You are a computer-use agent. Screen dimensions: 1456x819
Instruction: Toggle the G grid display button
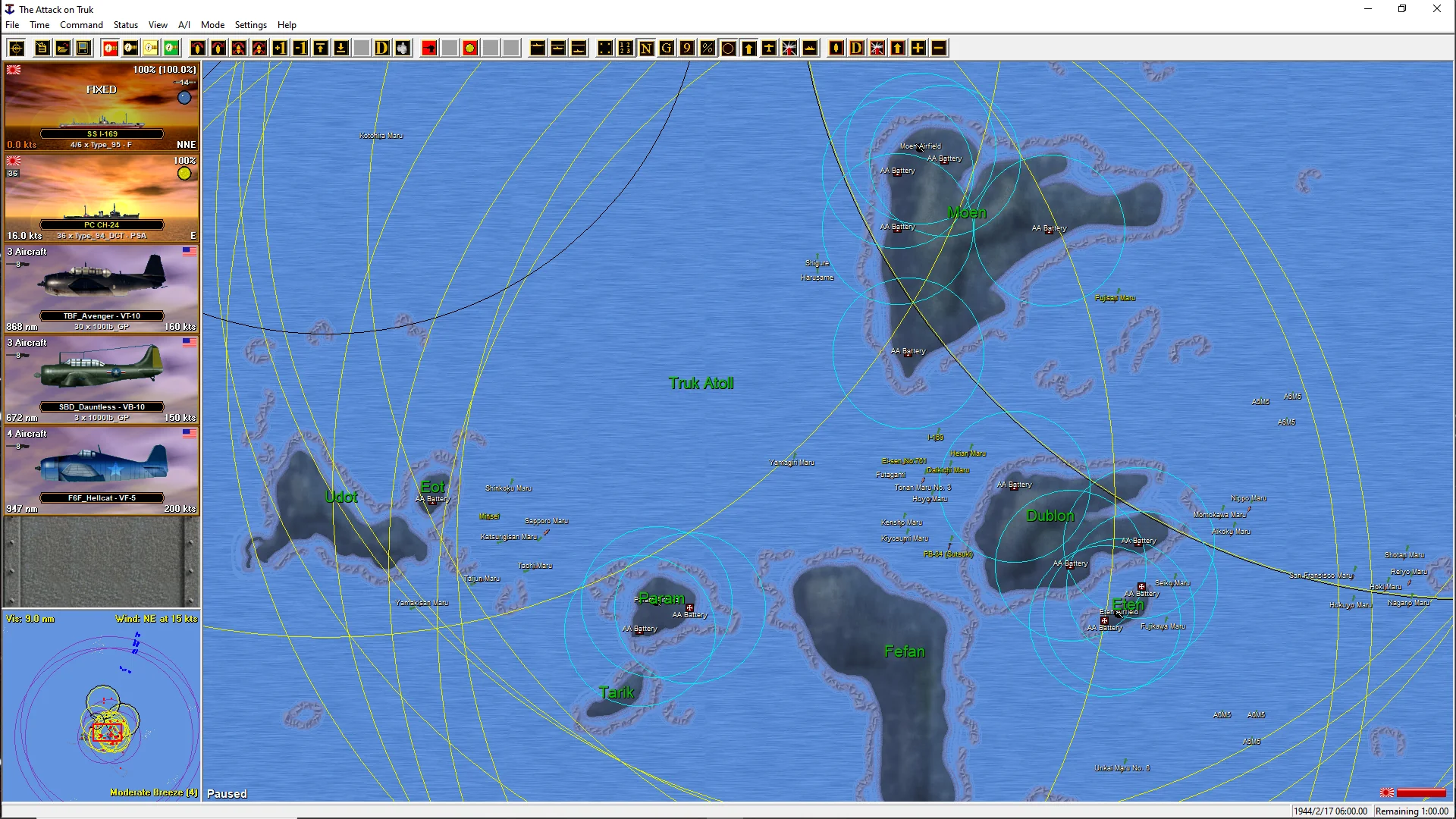coord(667,49)
